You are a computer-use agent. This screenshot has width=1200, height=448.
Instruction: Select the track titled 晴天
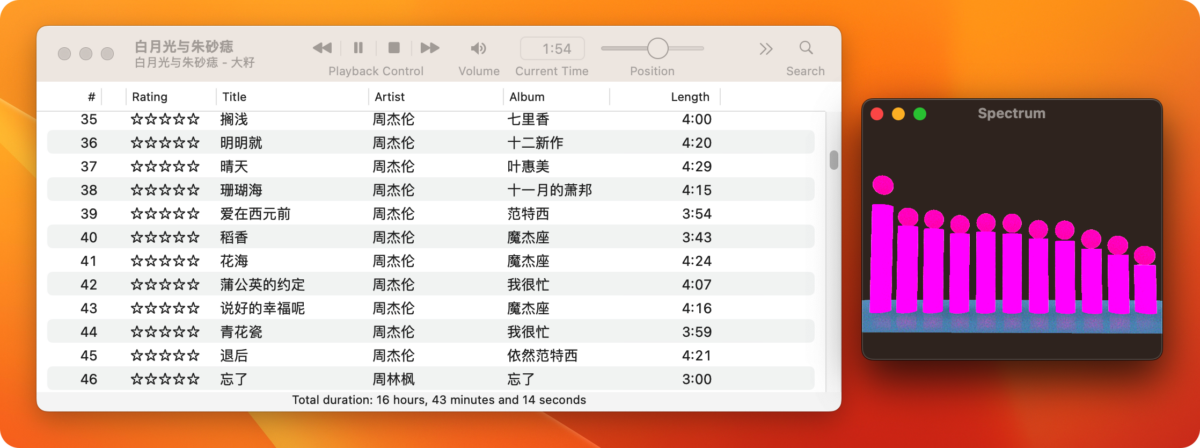coord(234,166)
